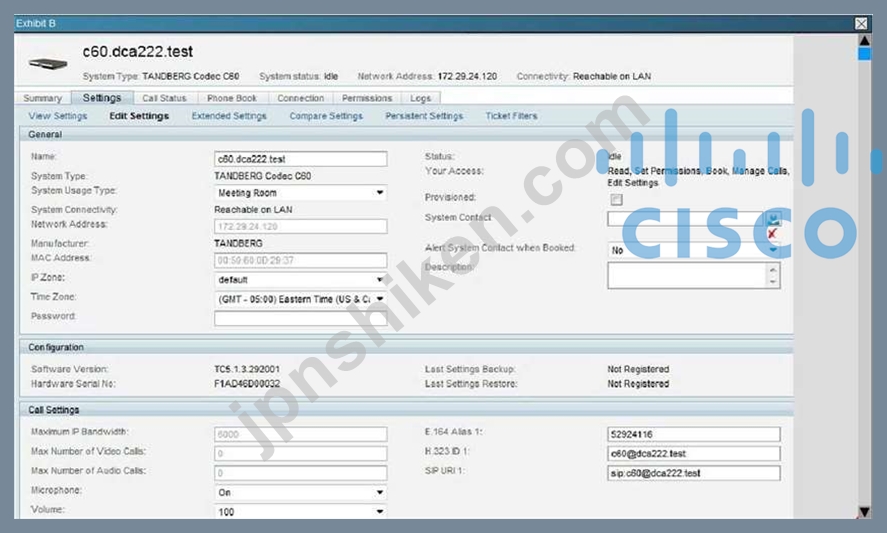Screen dimensions: 887x533
Task: Switch to the Summary tab
Action: click(42, 98)
